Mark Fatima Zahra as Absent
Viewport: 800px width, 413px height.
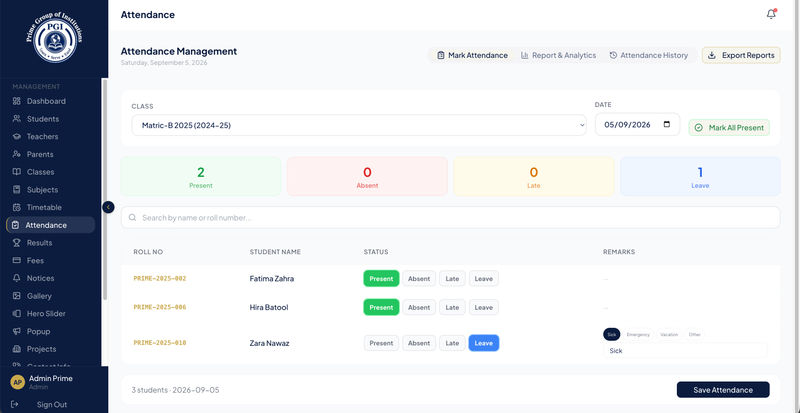pos(419,279)
